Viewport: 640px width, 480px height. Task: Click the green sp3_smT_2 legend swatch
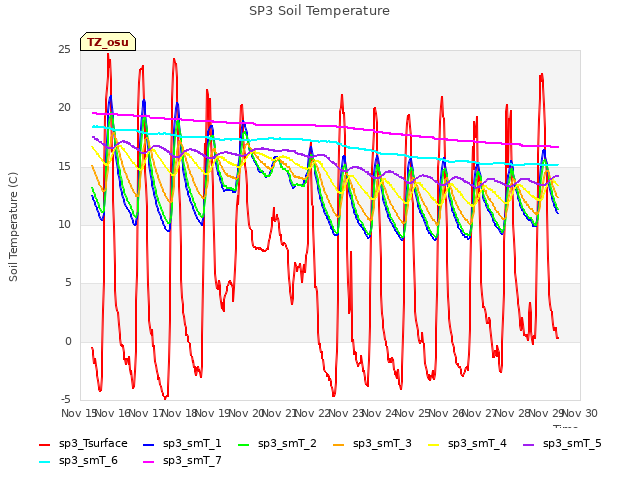tap(243, 444)
